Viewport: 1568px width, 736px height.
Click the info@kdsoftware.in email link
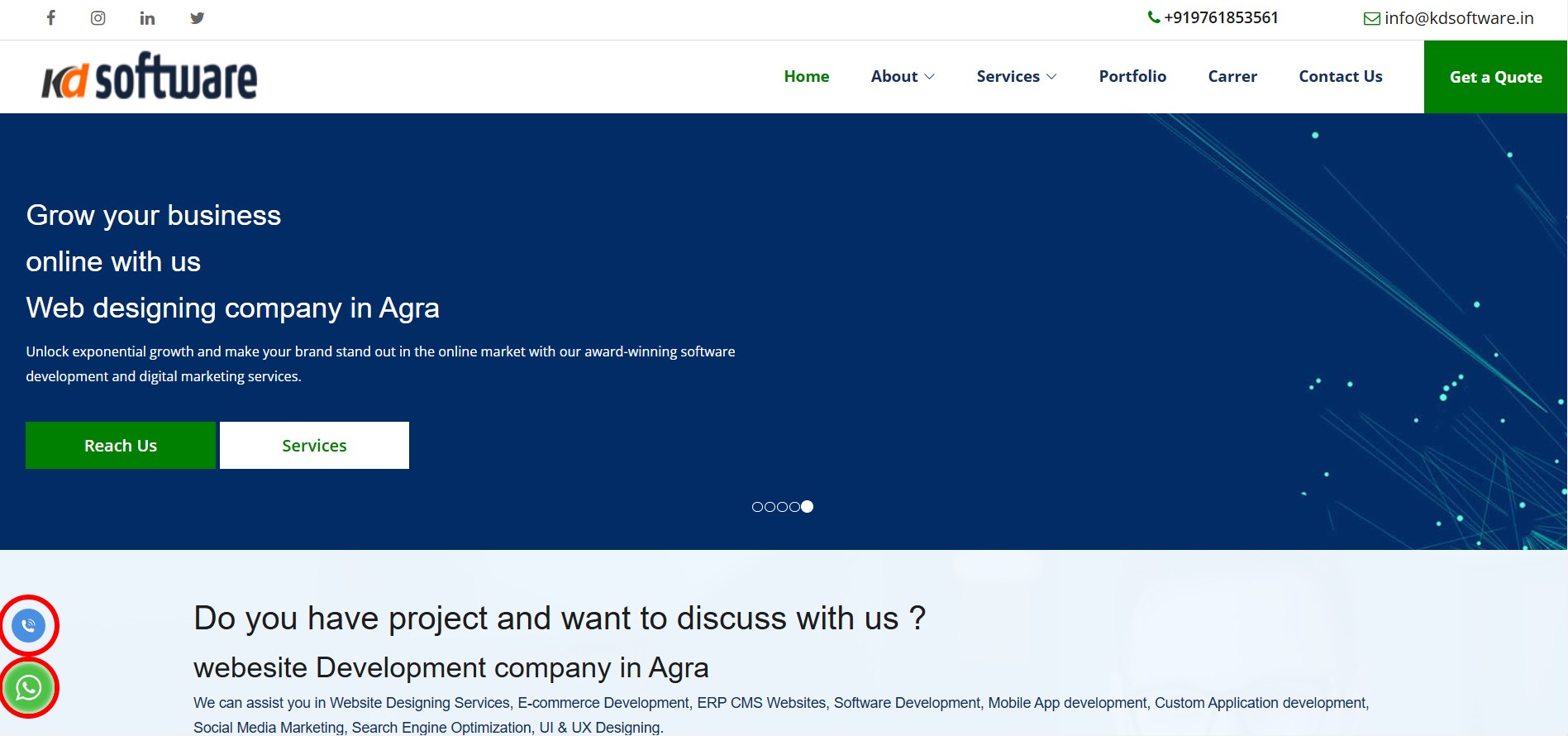click(1458, 18)
